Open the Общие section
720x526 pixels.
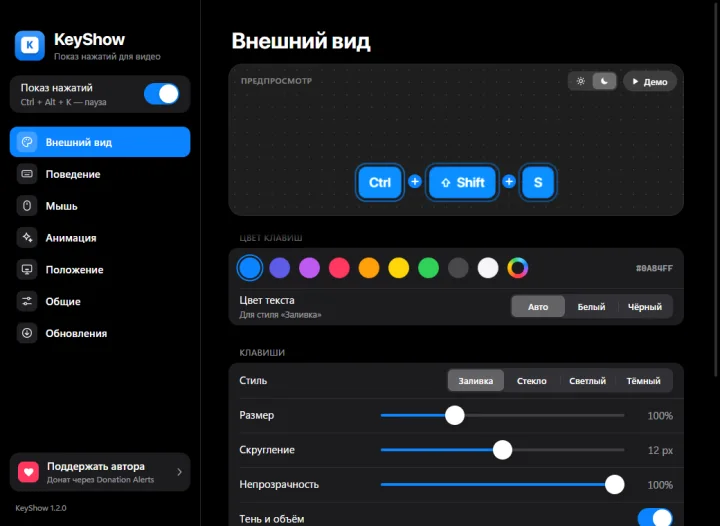tap(100, 301)
